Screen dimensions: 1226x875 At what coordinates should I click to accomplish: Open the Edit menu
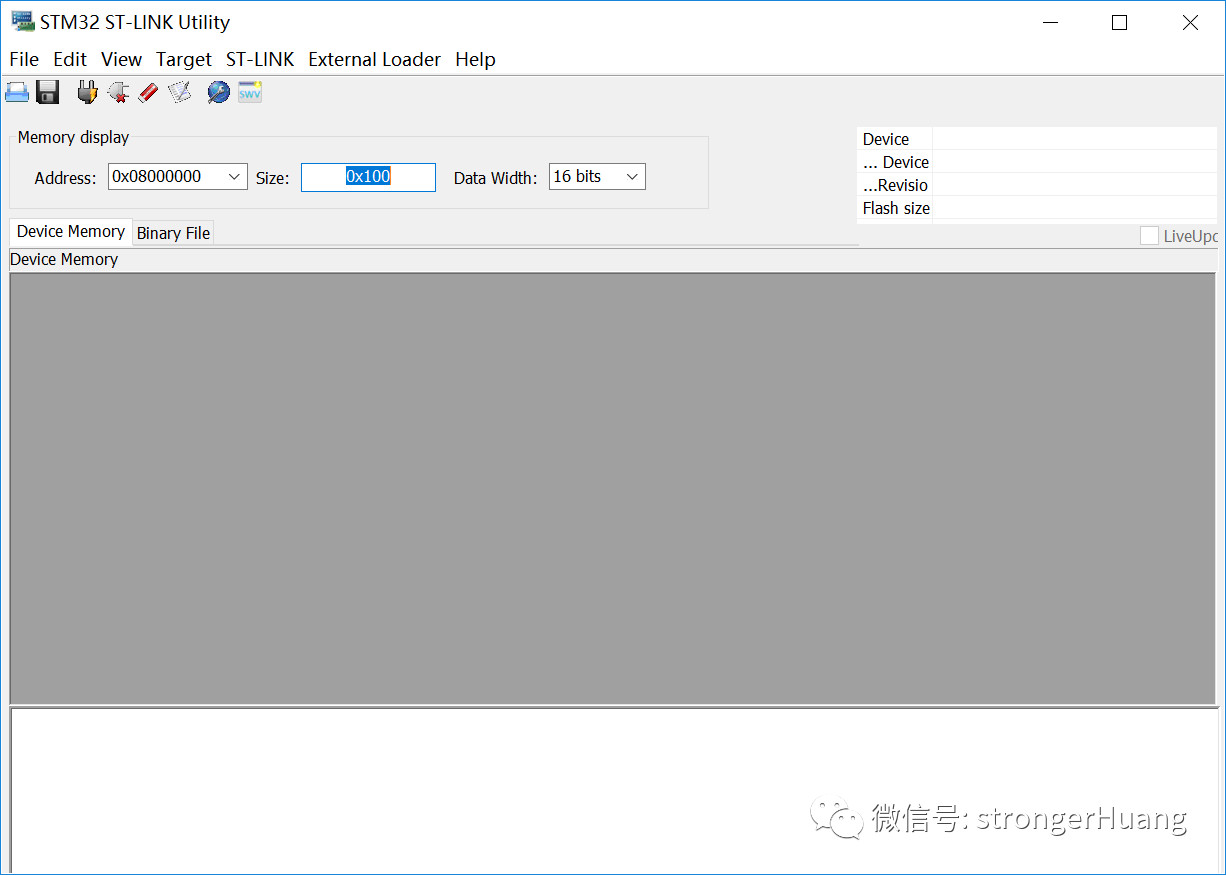[x=70, y=59]
